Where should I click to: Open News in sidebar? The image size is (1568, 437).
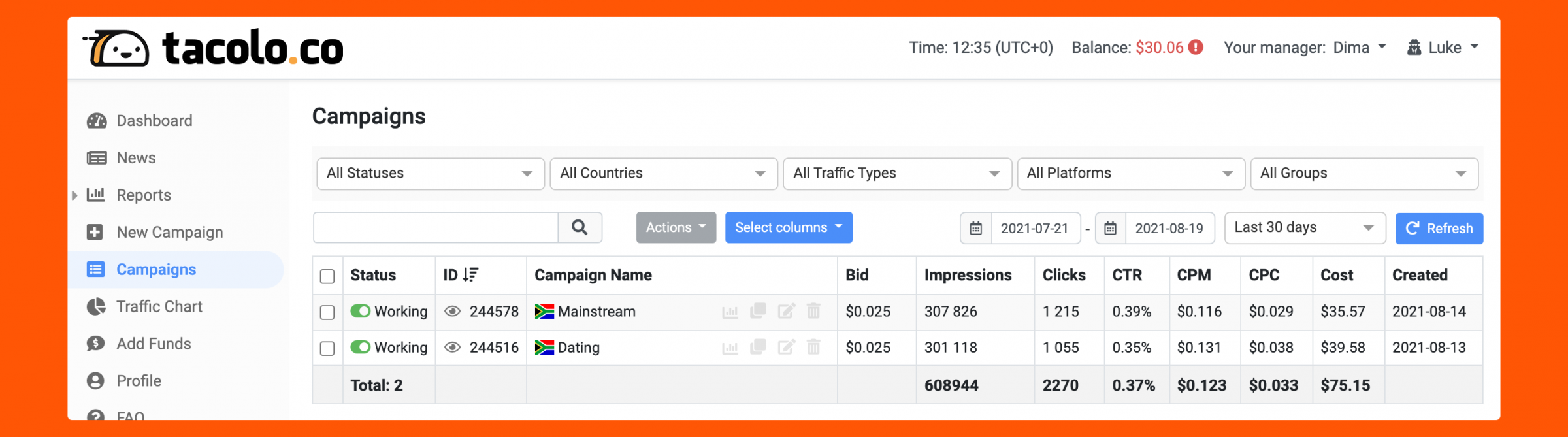[x=136, y=158]
